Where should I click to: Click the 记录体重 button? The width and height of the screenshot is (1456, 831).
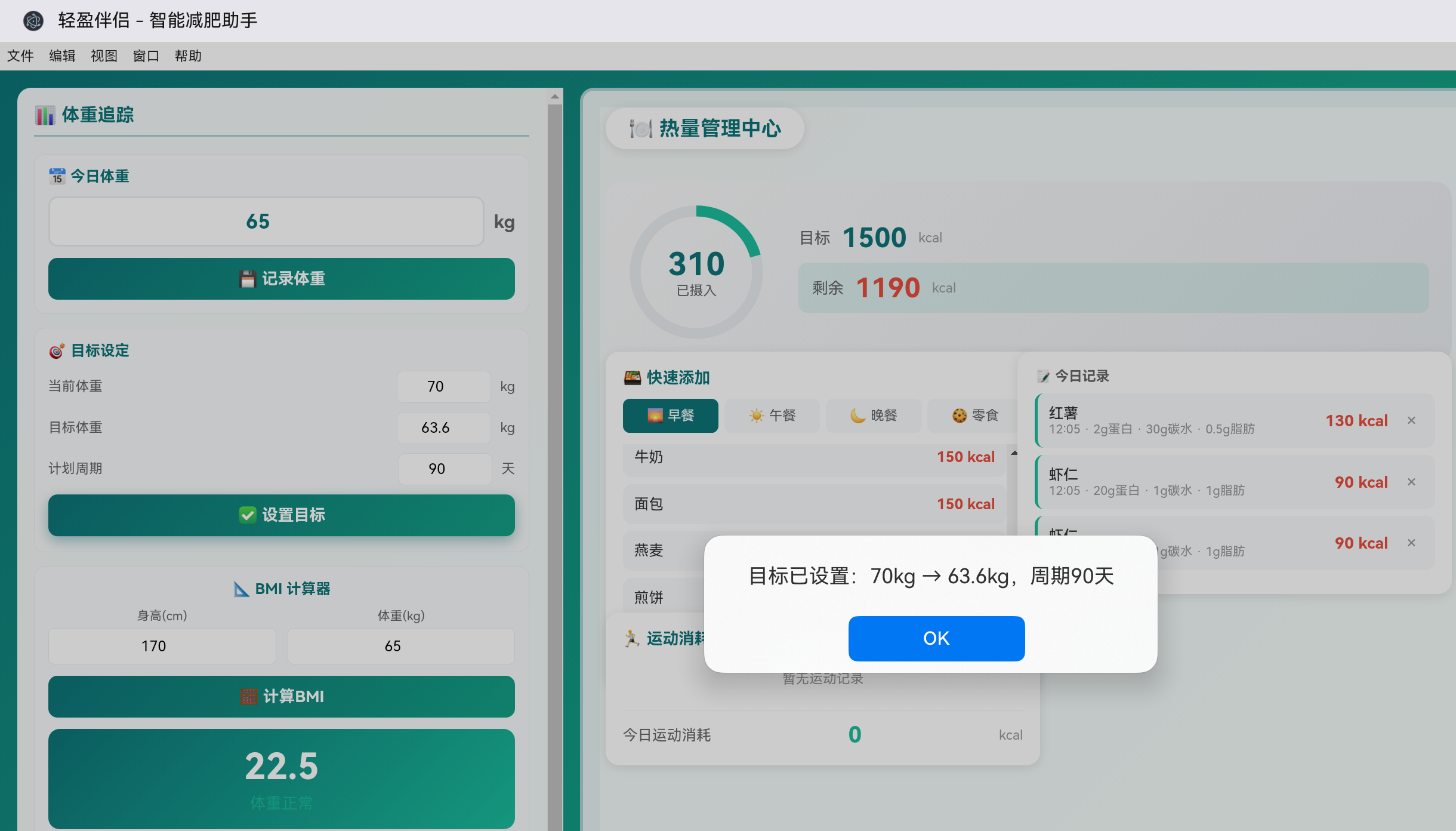tap(282, 279)
